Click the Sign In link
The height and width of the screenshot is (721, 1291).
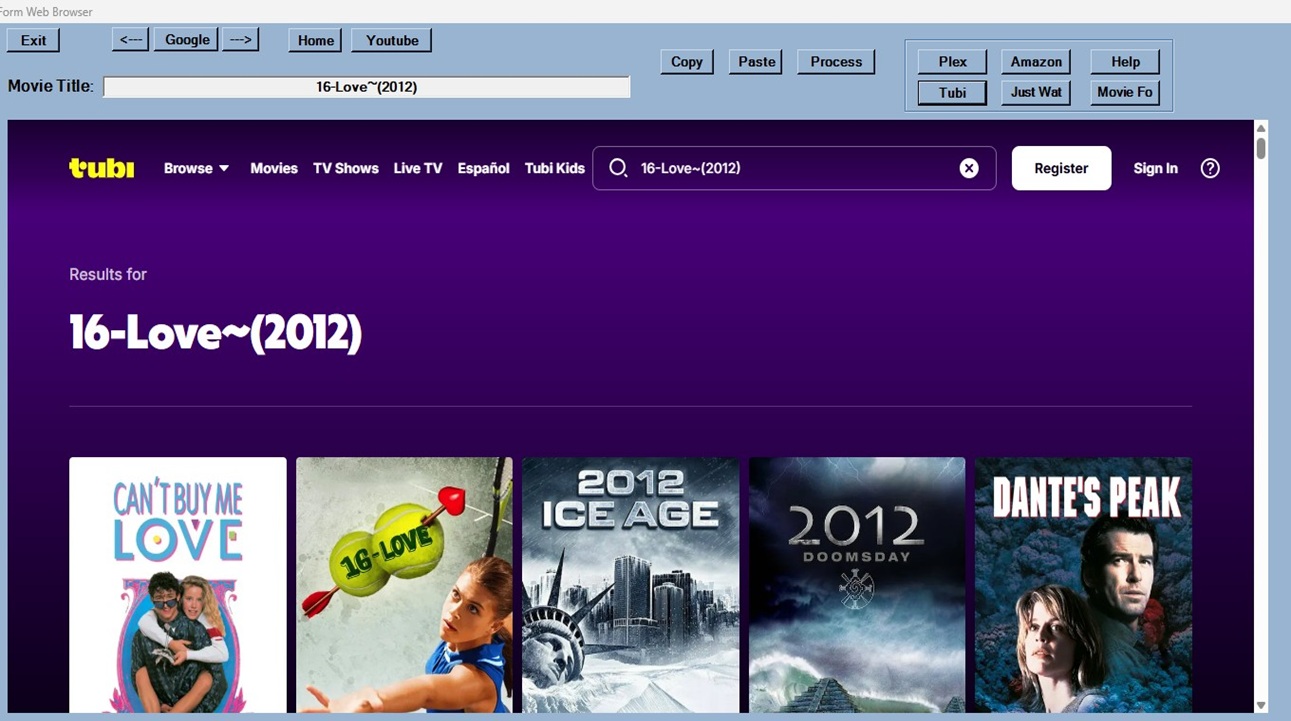pyautogui.click(x=1155, y=168)
